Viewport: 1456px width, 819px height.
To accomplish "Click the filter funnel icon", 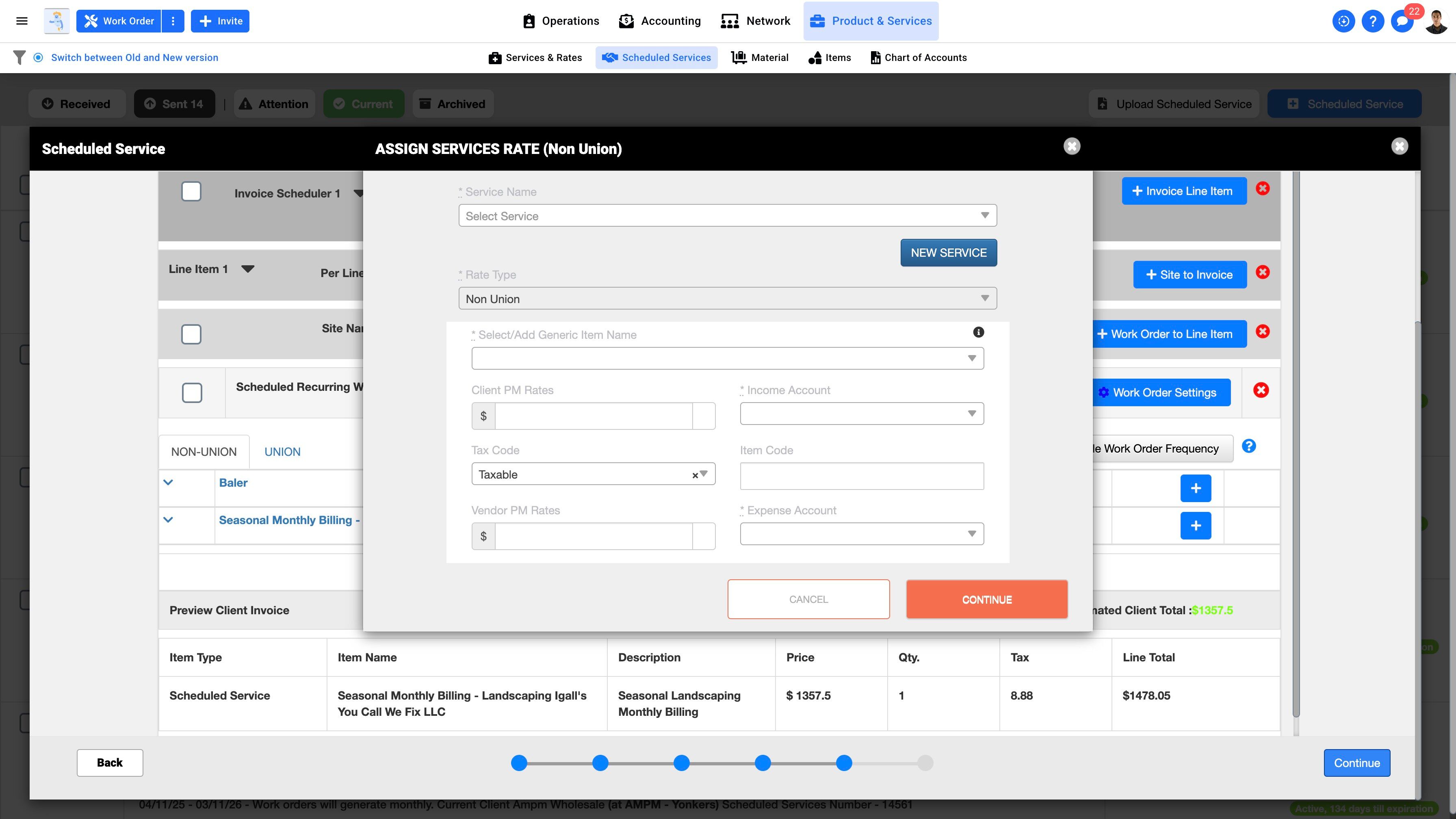I will tap(19, 58).
